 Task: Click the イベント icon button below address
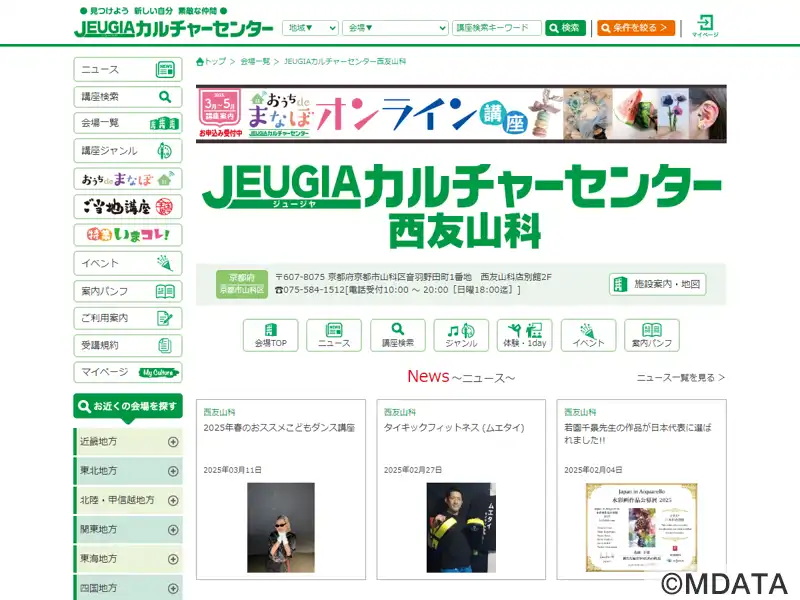(588, 335)
